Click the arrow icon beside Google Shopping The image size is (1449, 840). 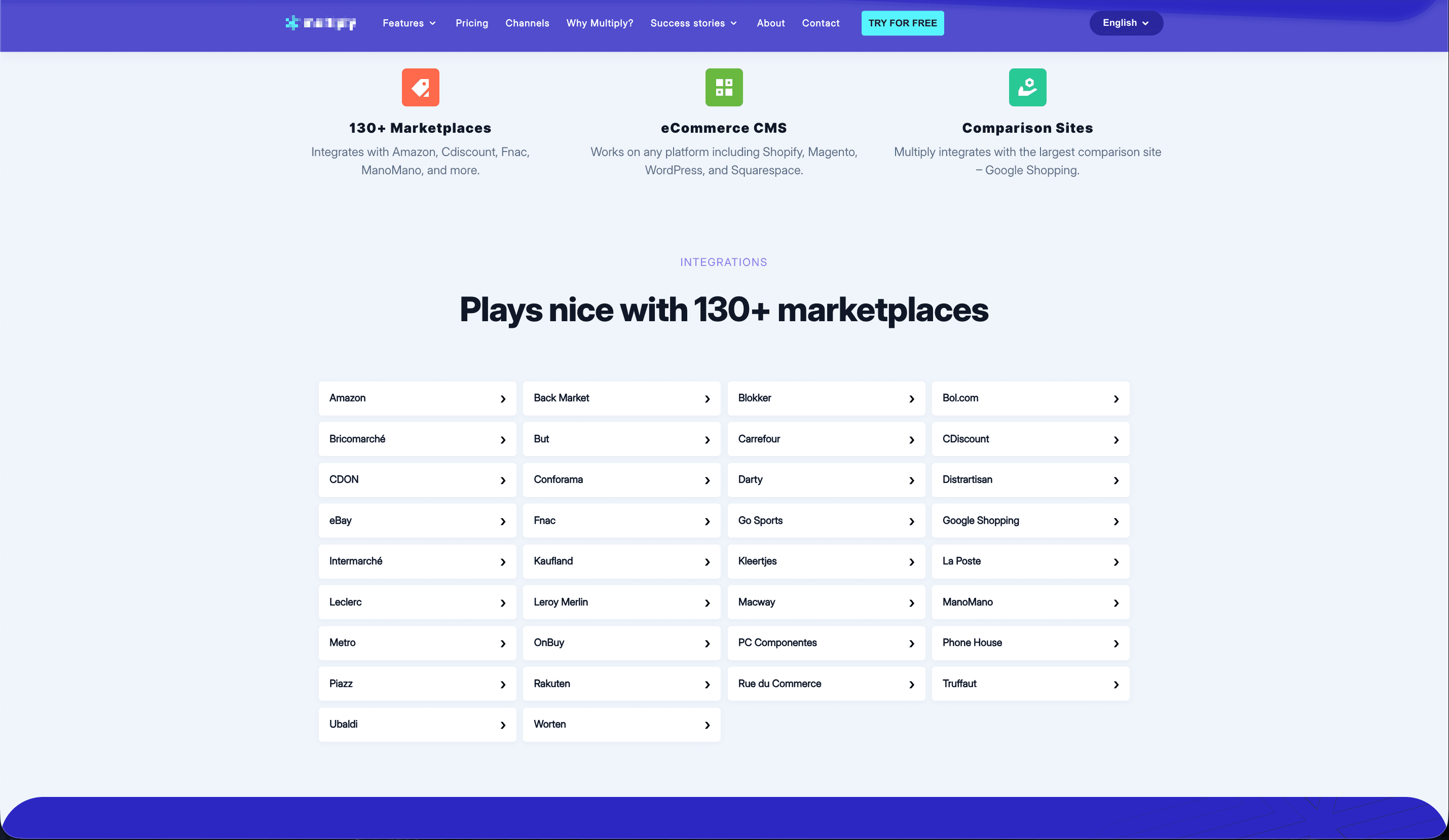[1116, 521]
